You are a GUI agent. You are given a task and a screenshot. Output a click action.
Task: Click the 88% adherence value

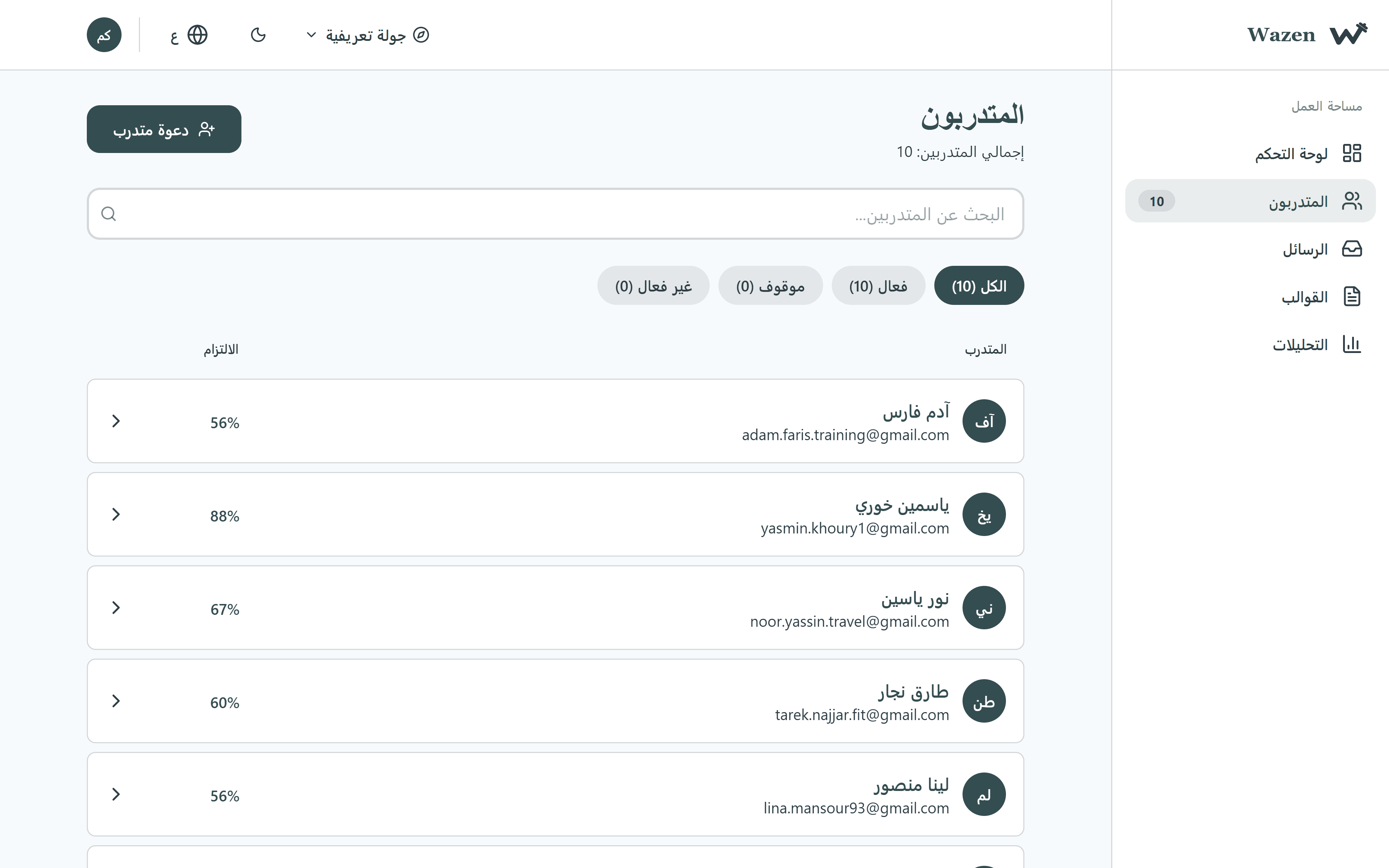[x=224, y=517]
